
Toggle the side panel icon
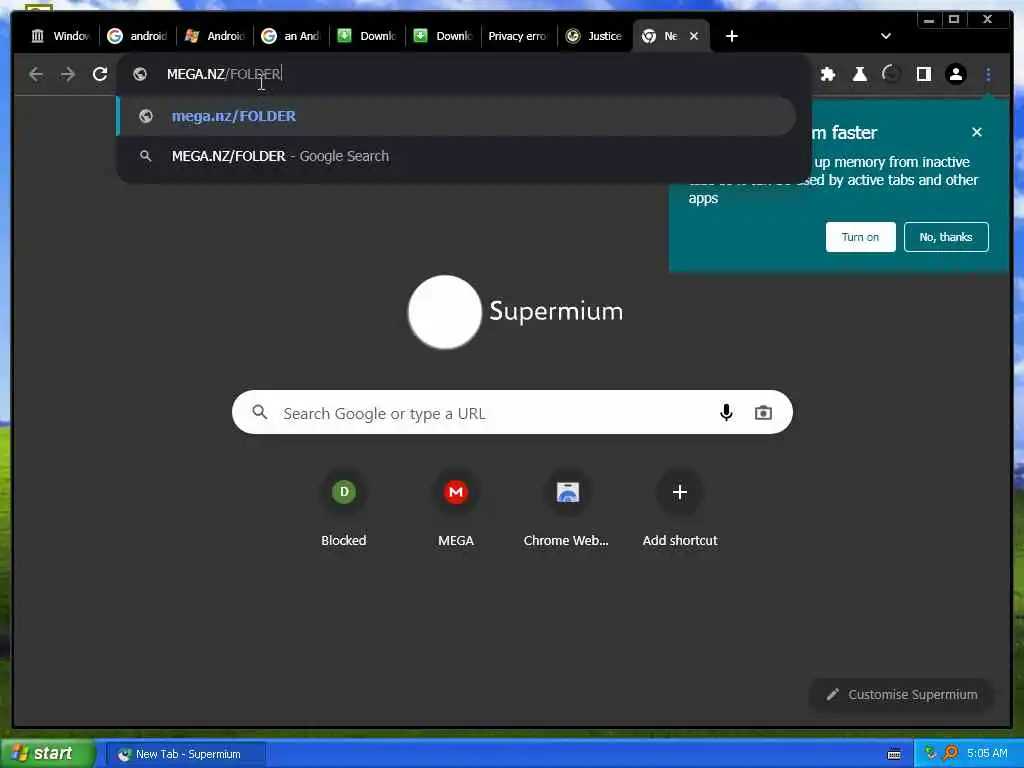(923, 74)
